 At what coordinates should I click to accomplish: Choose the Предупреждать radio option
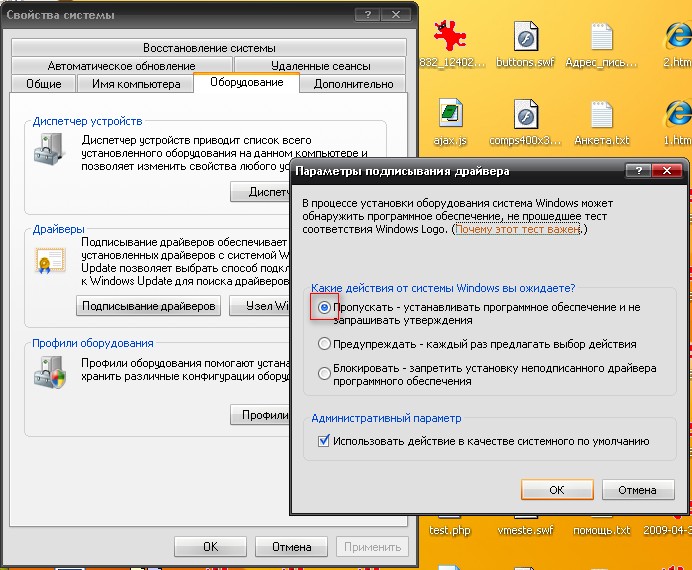pyautogui.click(x=324, y=344)
